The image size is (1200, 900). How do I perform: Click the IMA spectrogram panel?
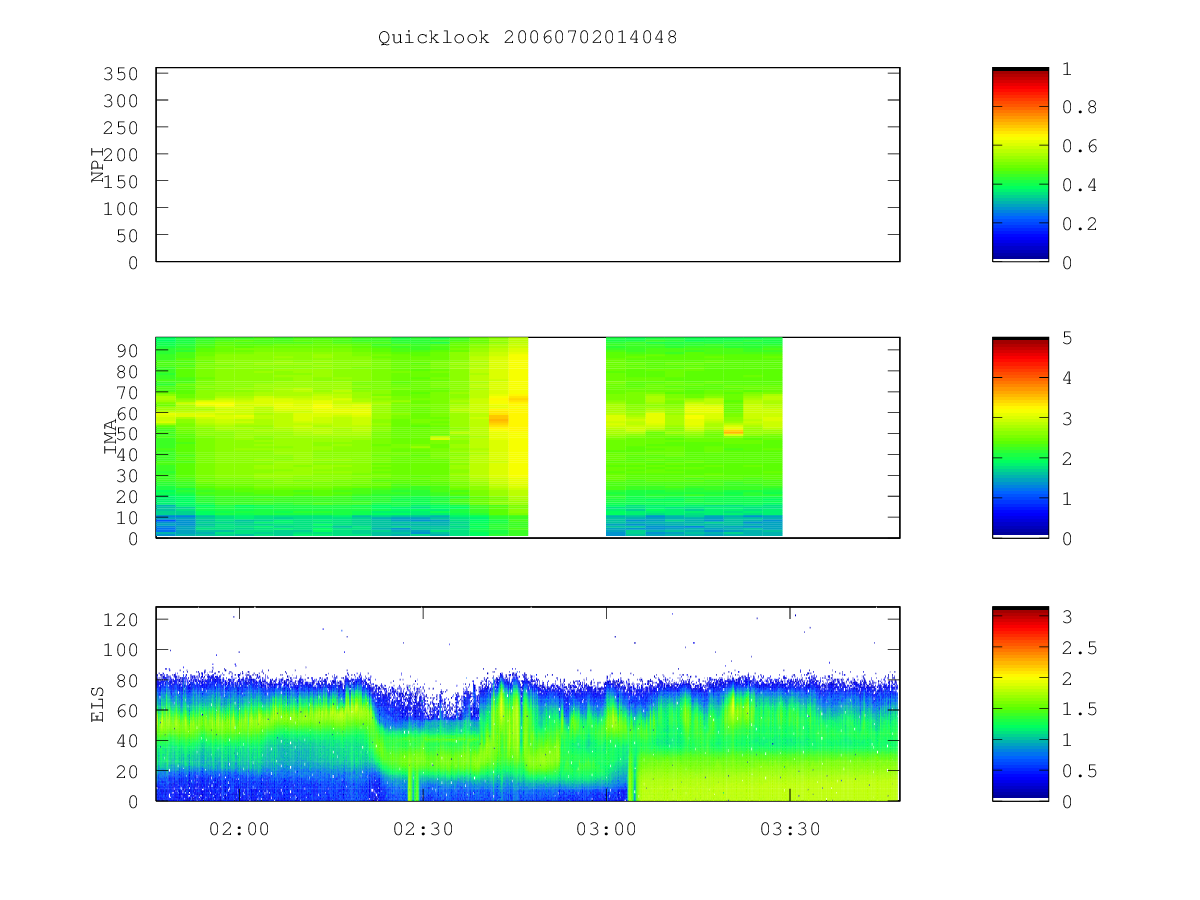coord(528,437)
